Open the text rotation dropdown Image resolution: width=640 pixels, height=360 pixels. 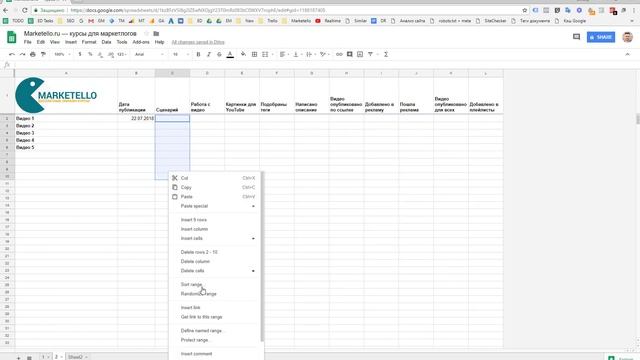pos(324,54)
